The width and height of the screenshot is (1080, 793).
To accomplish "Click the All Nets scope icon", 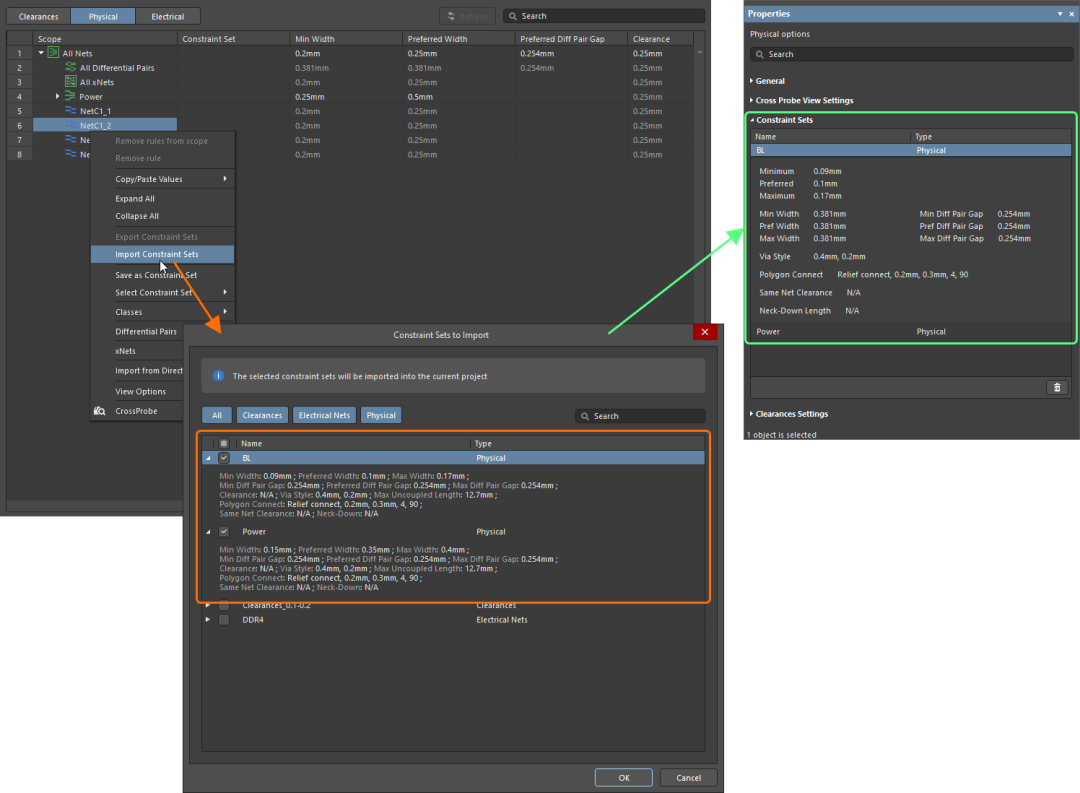I will pos(54,52).
